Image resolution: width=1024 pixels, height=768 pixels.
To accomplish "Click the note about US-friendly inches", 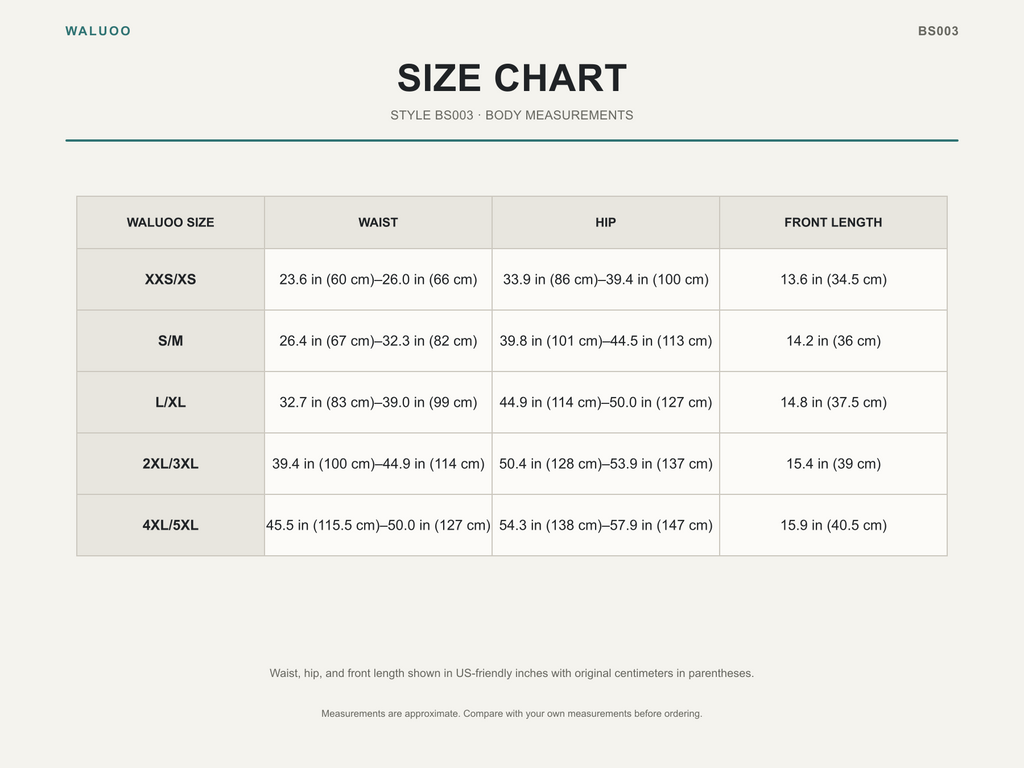I will [x=512, y=673].
